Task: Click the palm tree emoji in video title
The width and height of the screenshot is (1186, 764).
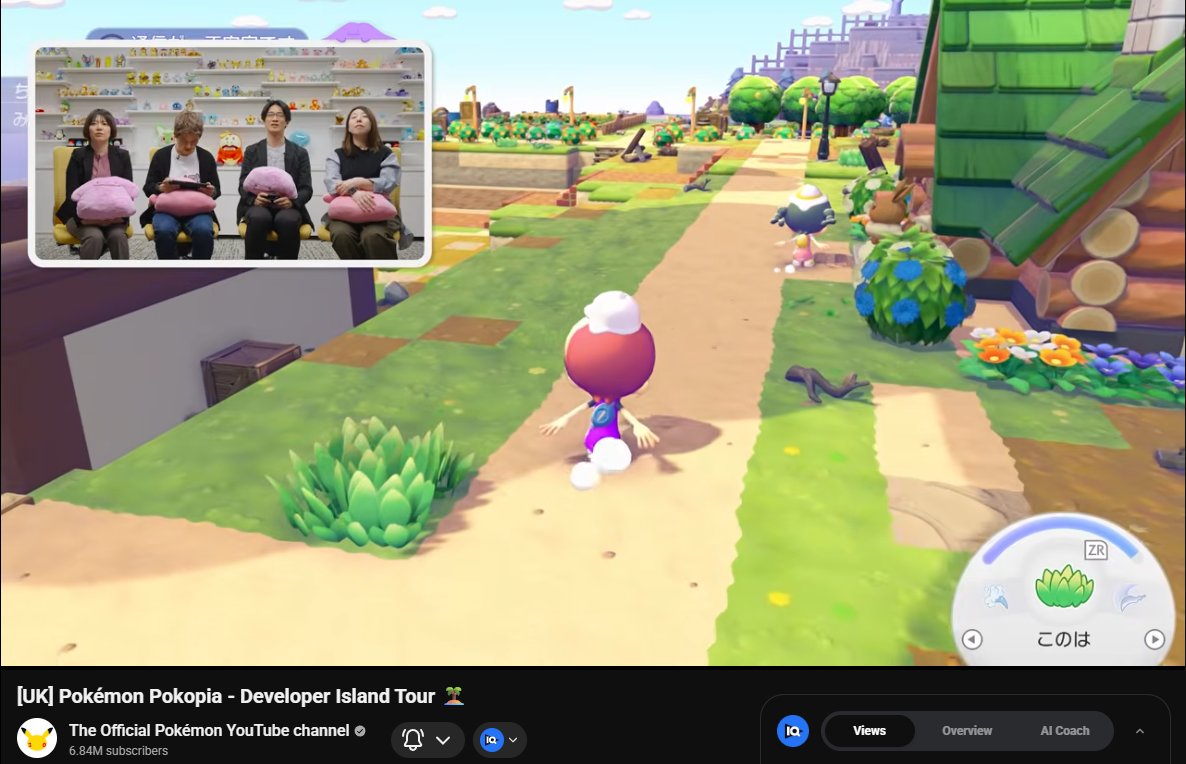Action: coord(454,695)
